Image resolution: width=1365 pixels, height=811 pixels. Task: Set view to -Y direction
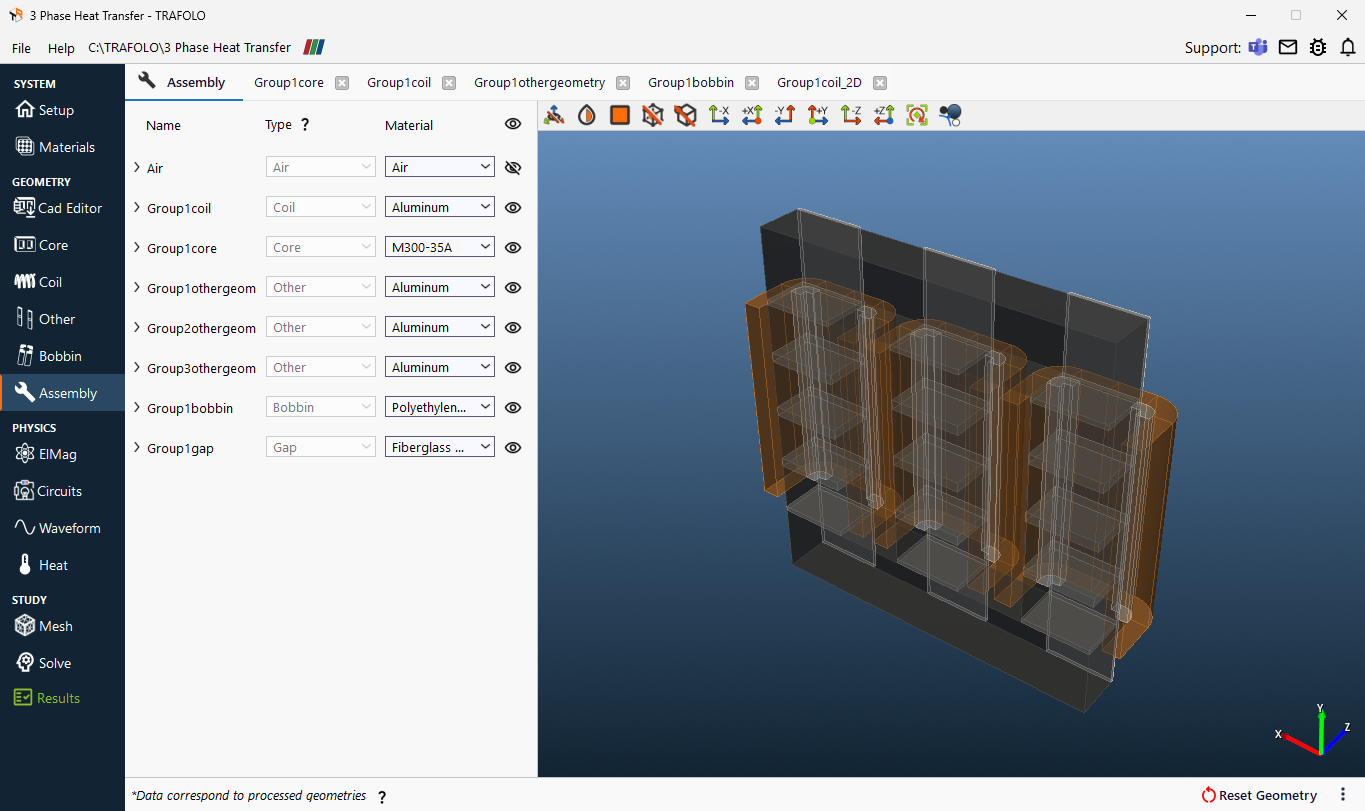pyautogui.click(x=785, y=115)
